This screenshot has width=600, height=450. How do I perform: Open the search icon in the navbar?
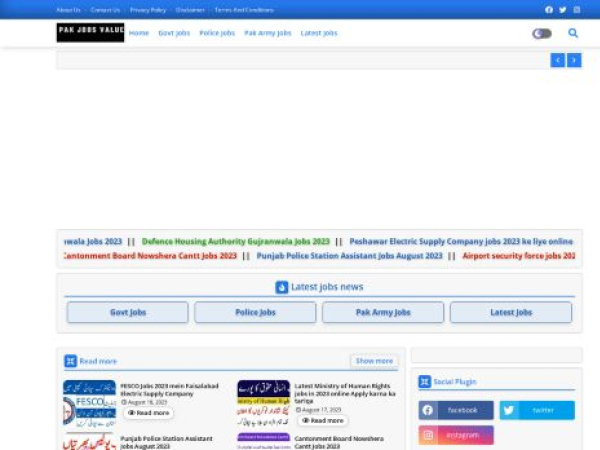573,33
